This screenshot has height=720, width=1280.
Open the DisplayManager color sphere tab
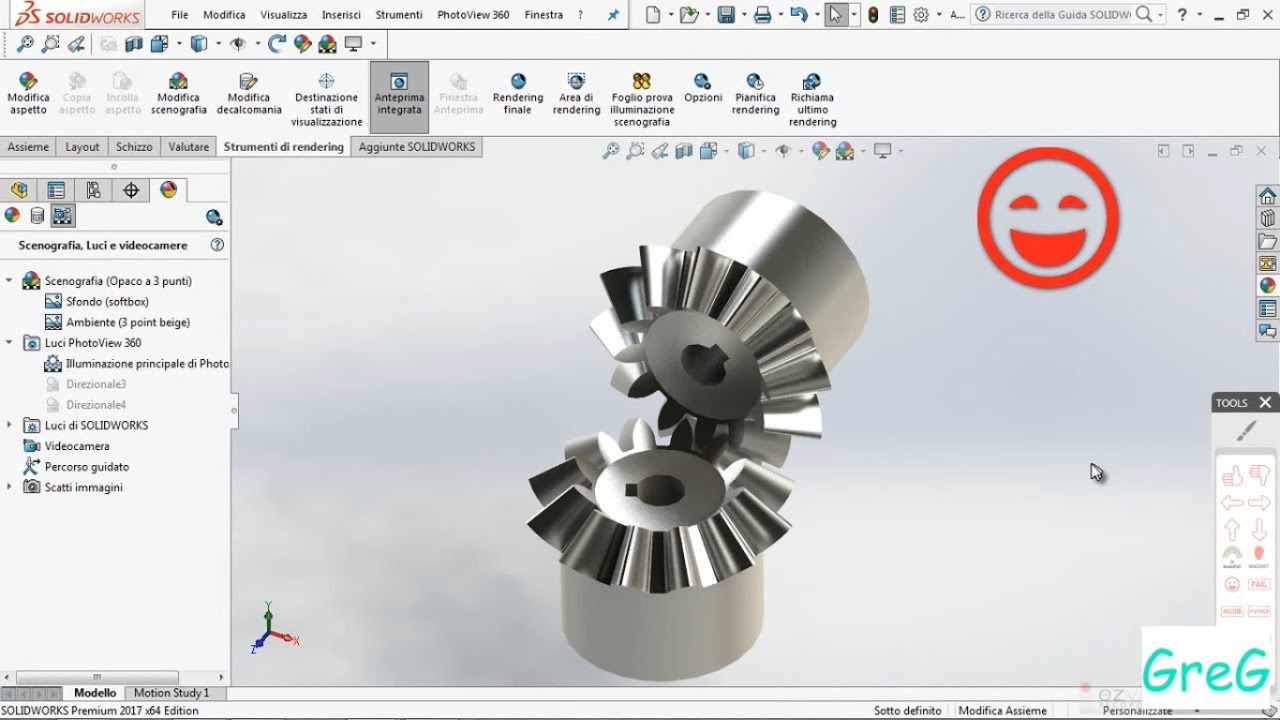168,190
